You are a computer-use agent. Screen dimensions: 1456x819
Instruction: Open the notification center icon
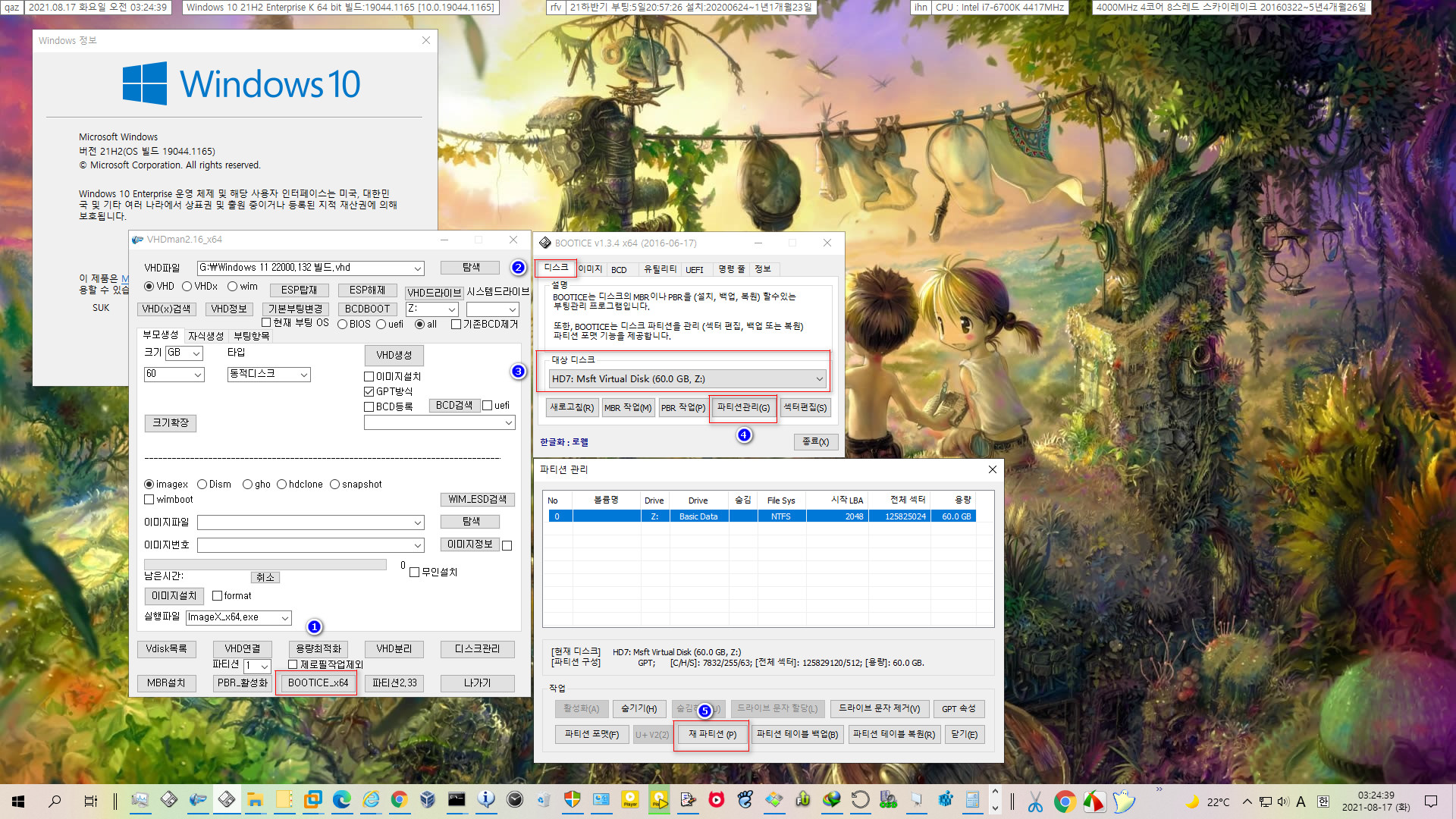[x=1431, y=802]
